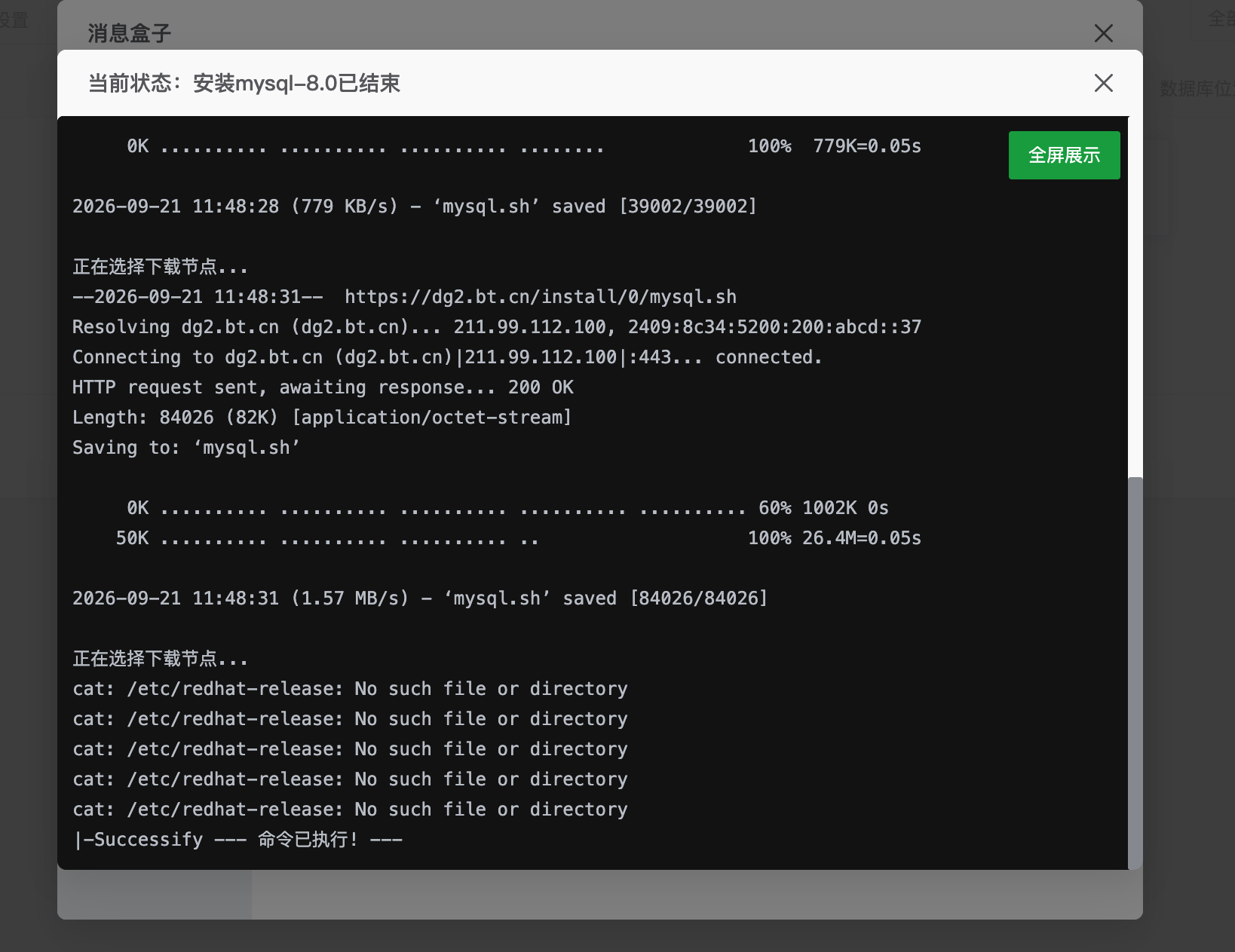Click the '50K ... 100% 26.4M=0.05s' progress line
The height and width of the screenshot is (952, 1235).
(518, 538)
